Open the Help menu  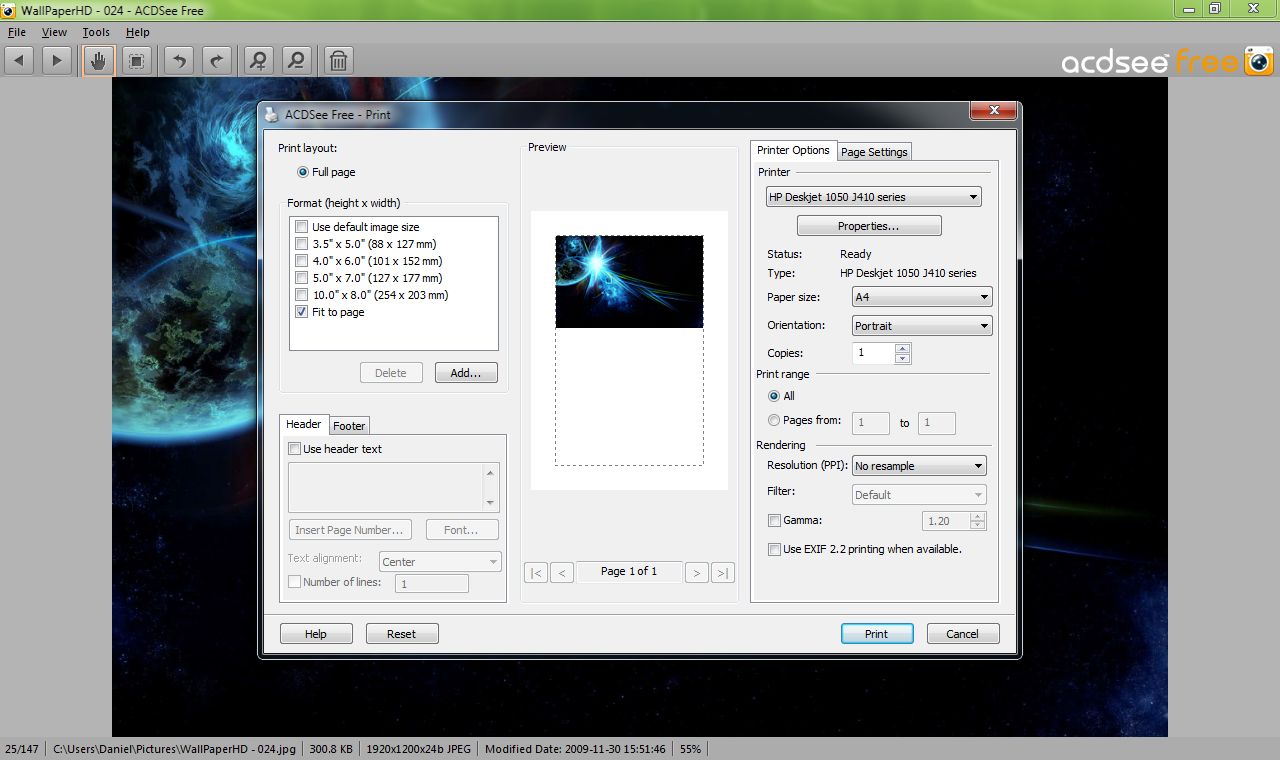[x=138, y=32]
